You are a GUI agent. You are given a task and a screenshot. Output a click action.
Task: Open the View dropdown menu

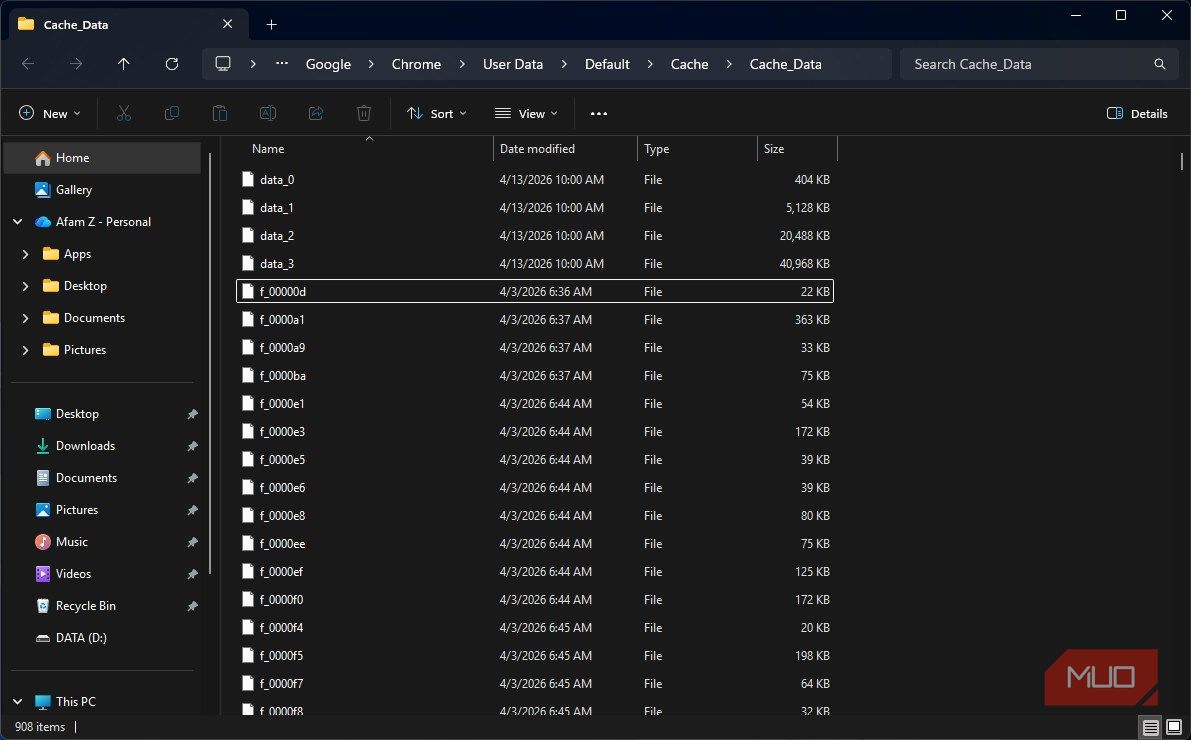coord(526,113)
